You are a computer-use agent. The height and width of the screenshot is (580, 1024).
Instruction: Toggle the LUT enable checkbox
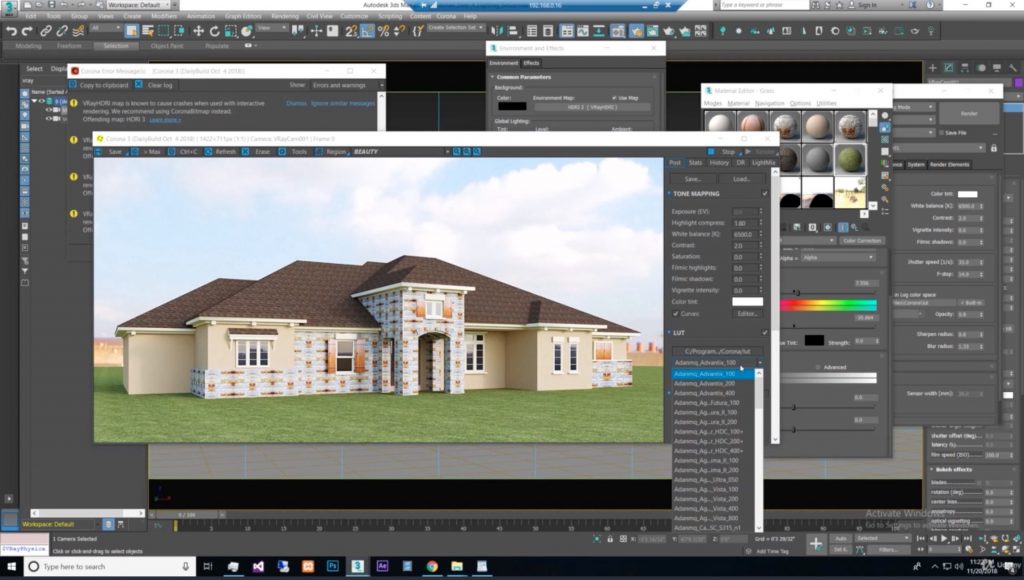765,333
